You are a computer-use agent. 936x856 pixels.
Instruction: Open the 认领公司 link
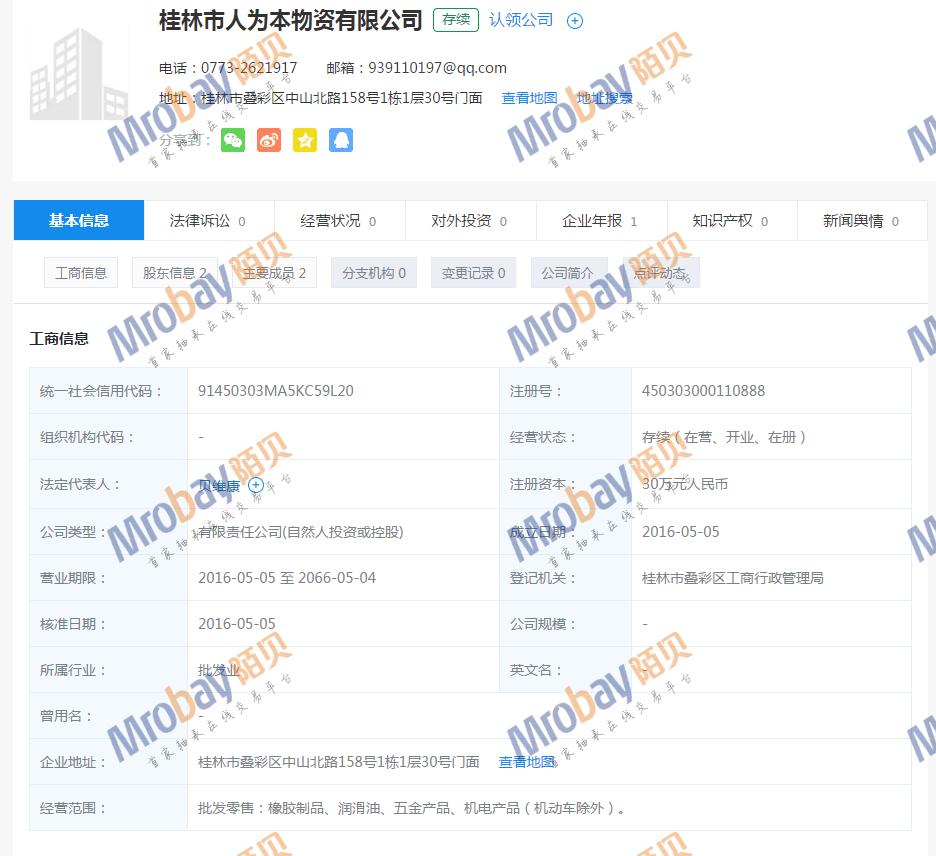coord(521,20)
